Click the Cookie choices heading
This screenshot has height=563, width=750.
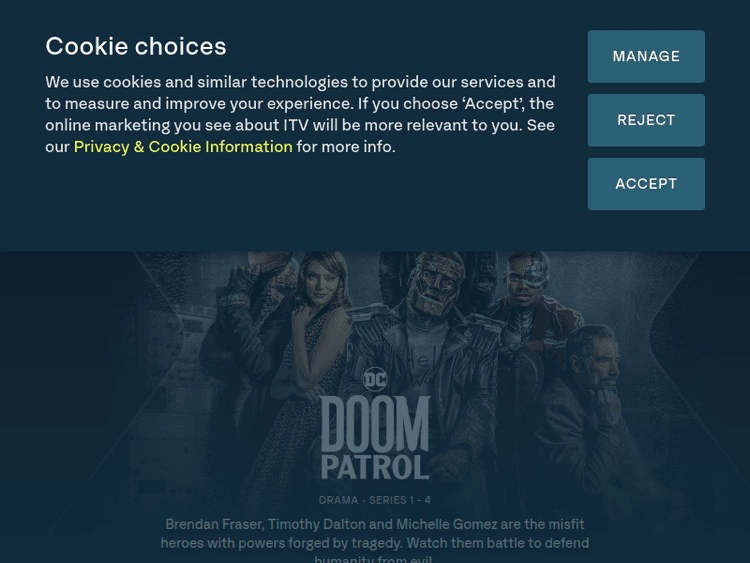[136, 46]
